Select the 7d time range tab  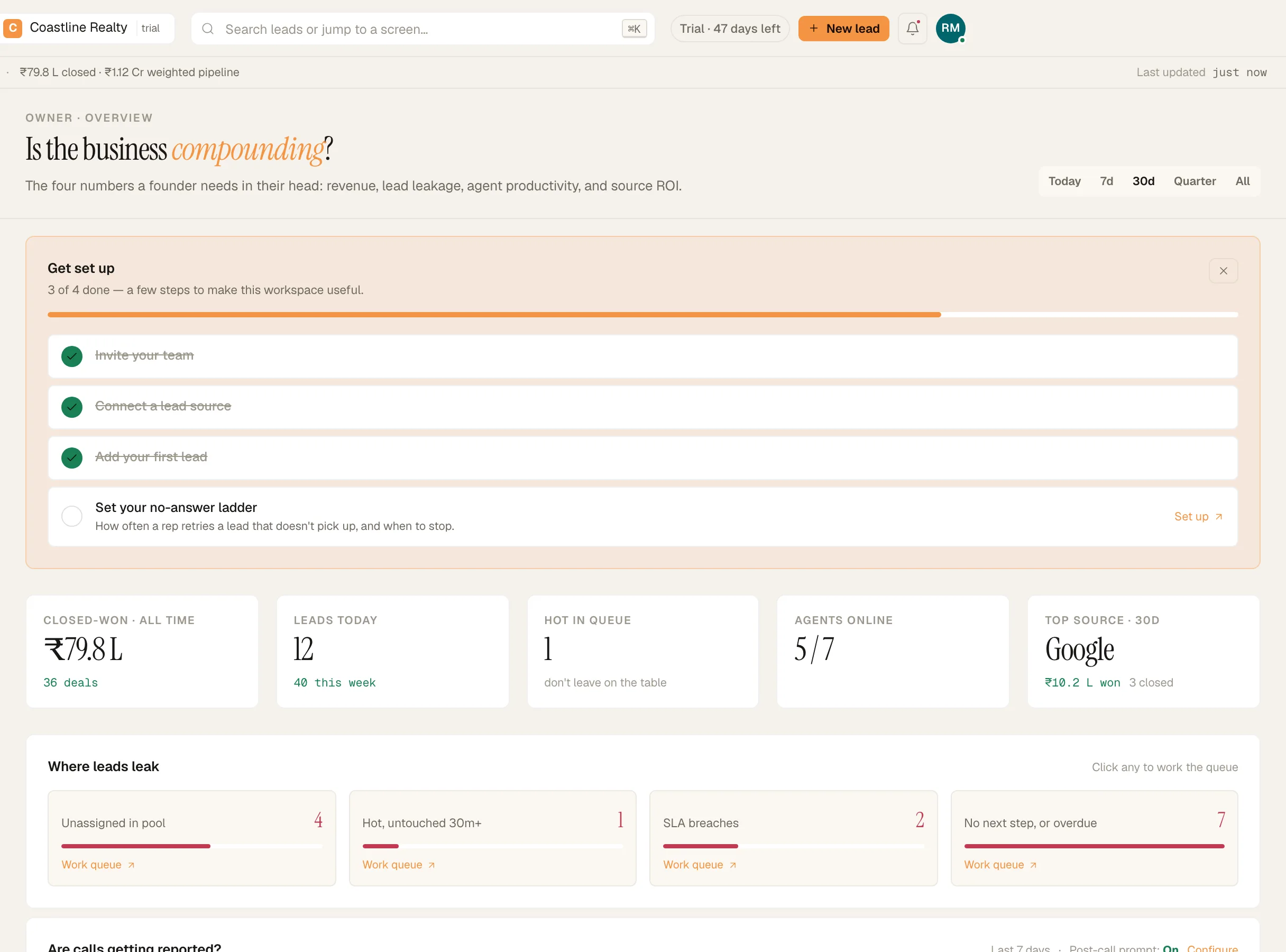(x=1106, y=181)
